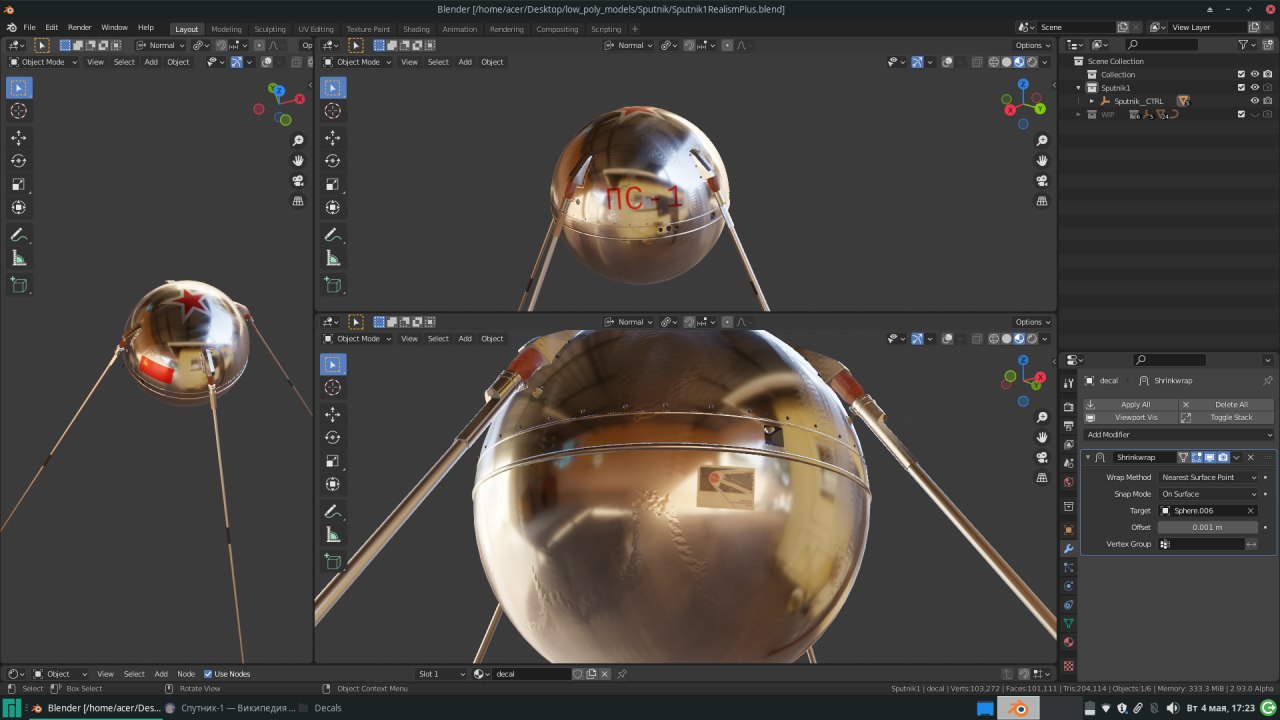Clear the Sphere.006 target field
The width and height of the screenshot is (1280, 720).
[x=1250, y=511]
